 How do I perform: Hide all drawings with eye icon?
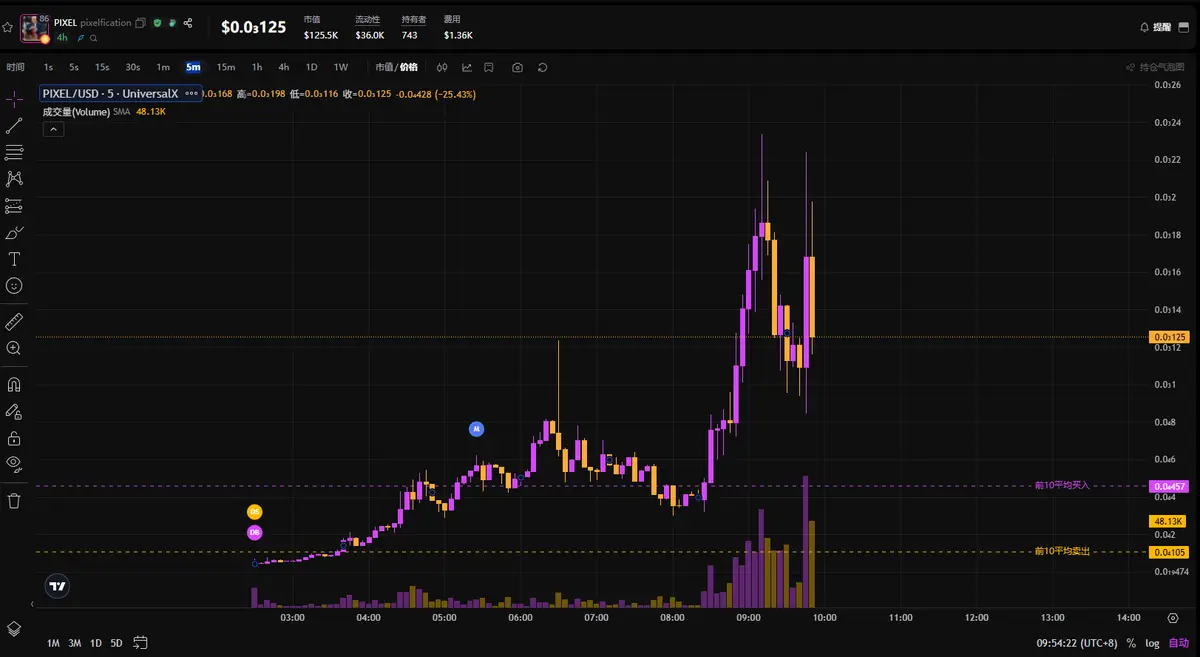point(14,463)
